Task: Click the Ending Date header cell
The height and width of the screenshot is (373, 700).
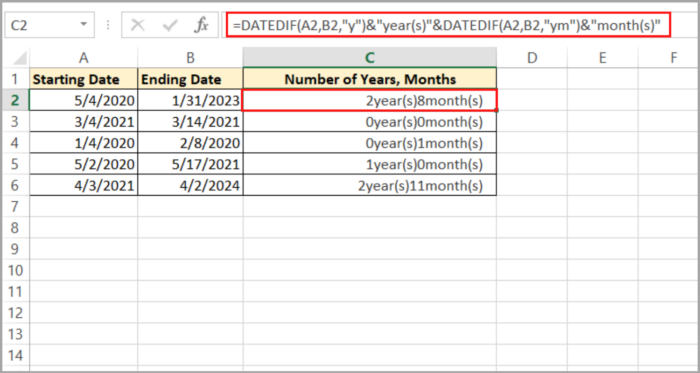Action: [x=191, y=79]
